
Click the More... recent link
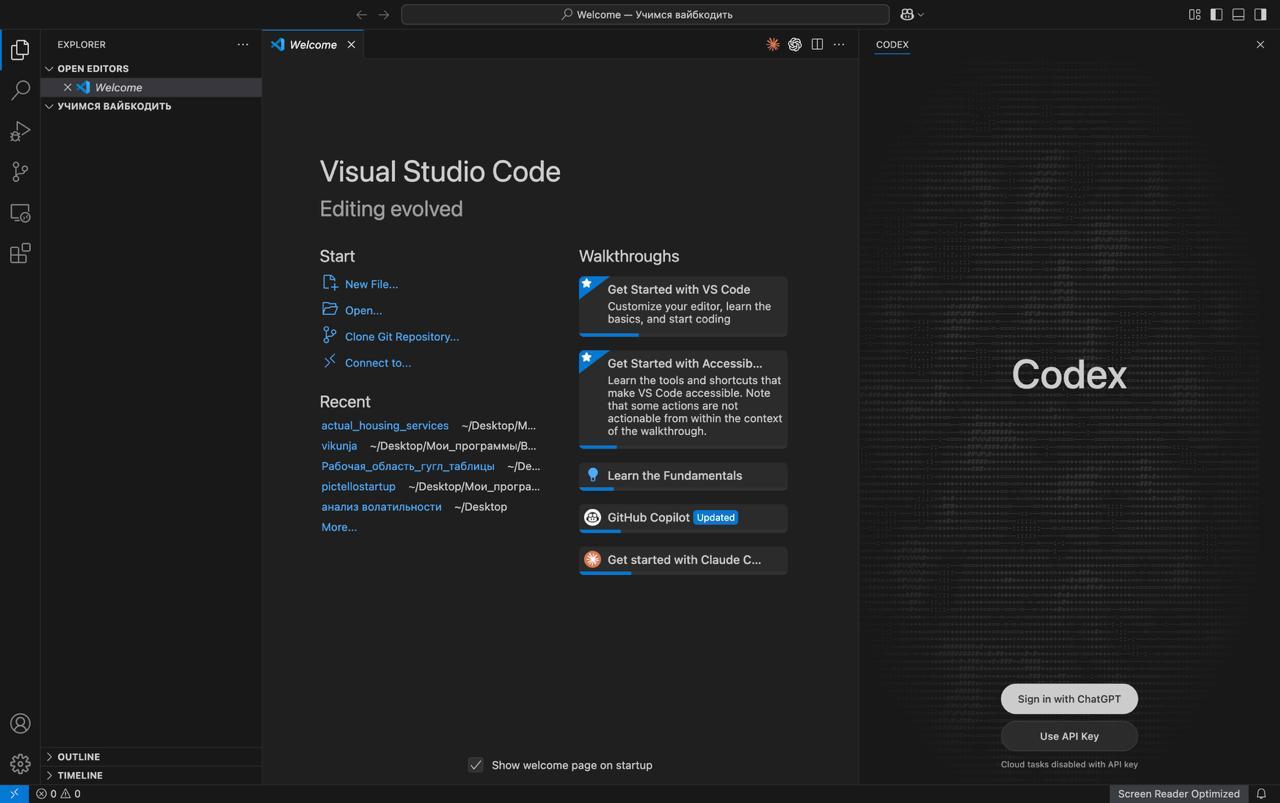tap(339, 527)
